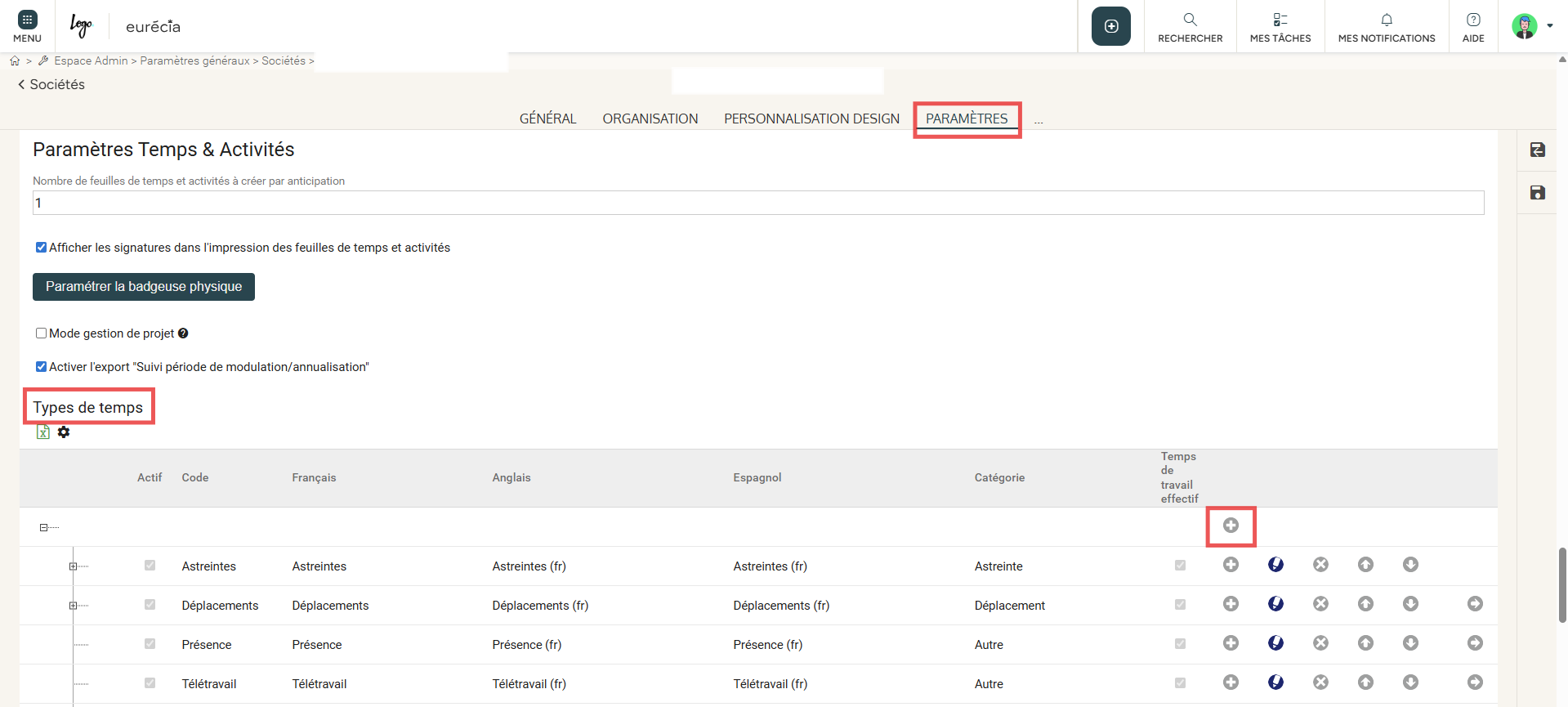Add a new root-level time type
The image size is (1568, 707).
[1231, 526]
